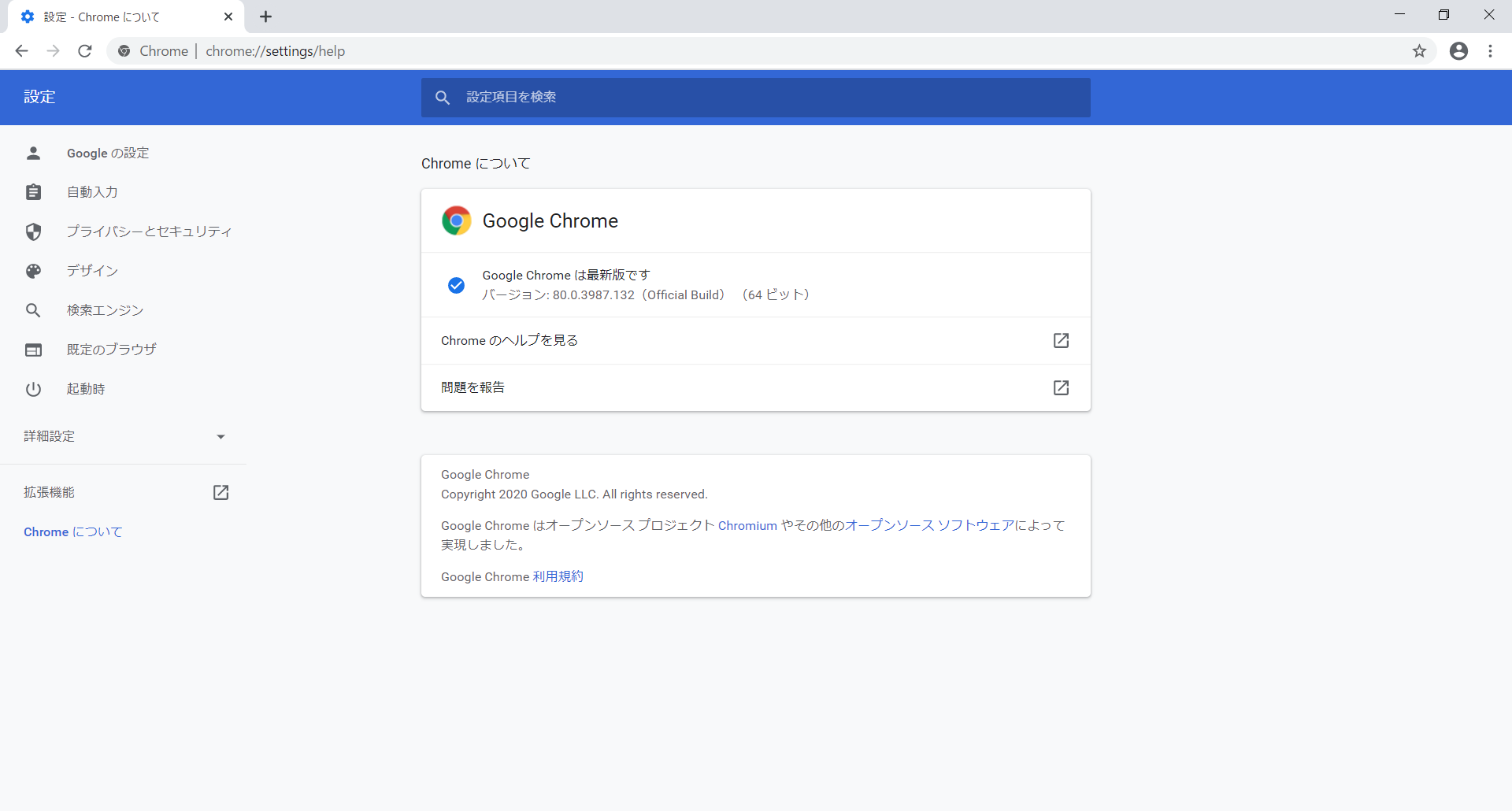Focus the 設定項目を検索 search field

[x=756, y=98]
